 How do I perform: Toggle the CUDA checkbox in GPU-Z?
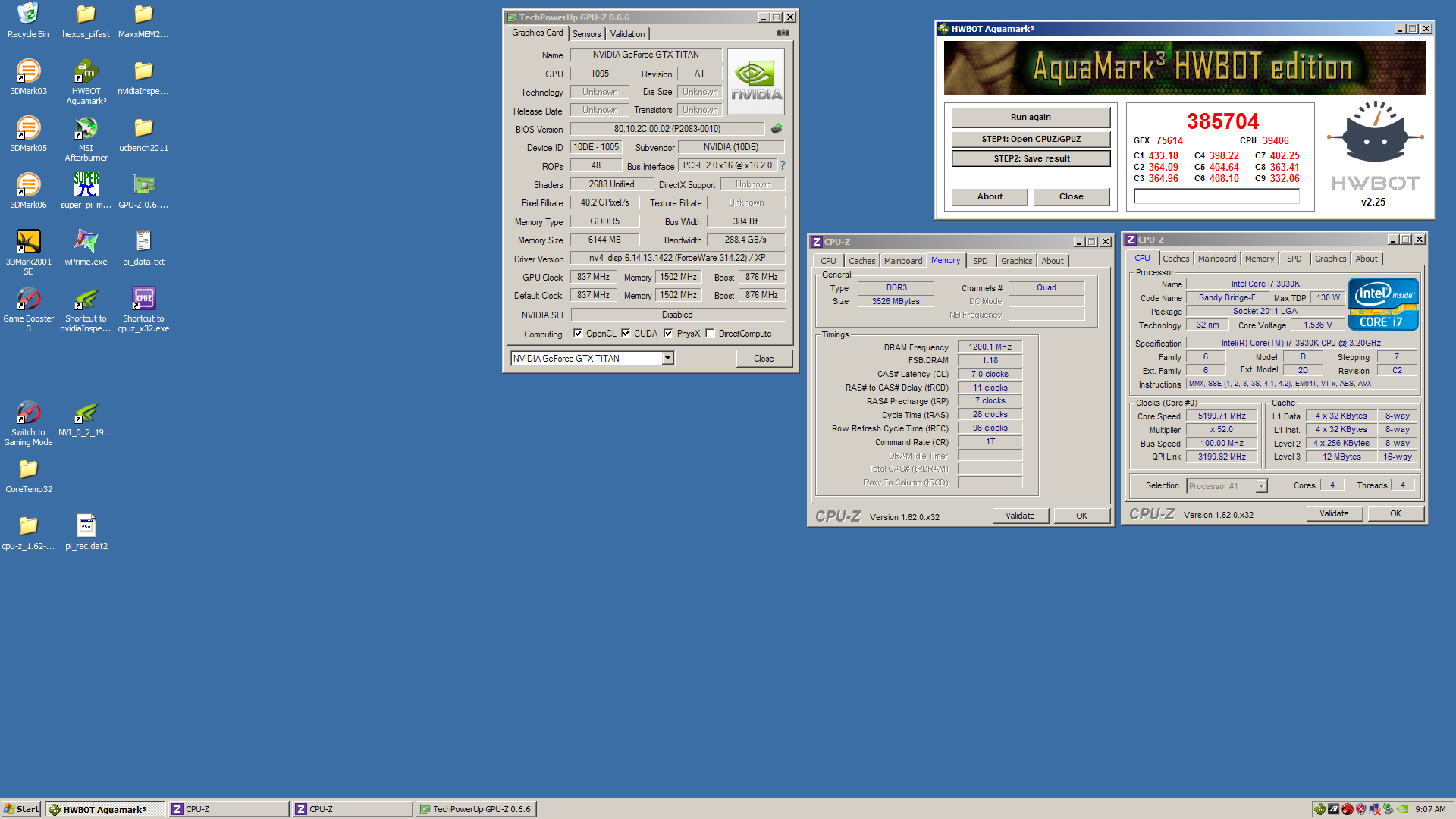click(x=626, y=333)
